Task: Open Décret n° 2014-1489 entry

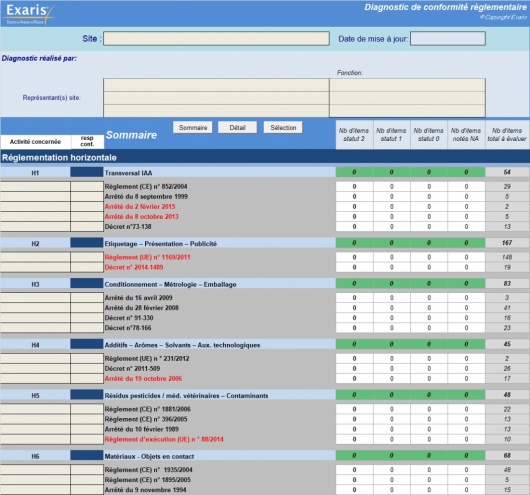Action: [x=134, y=267]
